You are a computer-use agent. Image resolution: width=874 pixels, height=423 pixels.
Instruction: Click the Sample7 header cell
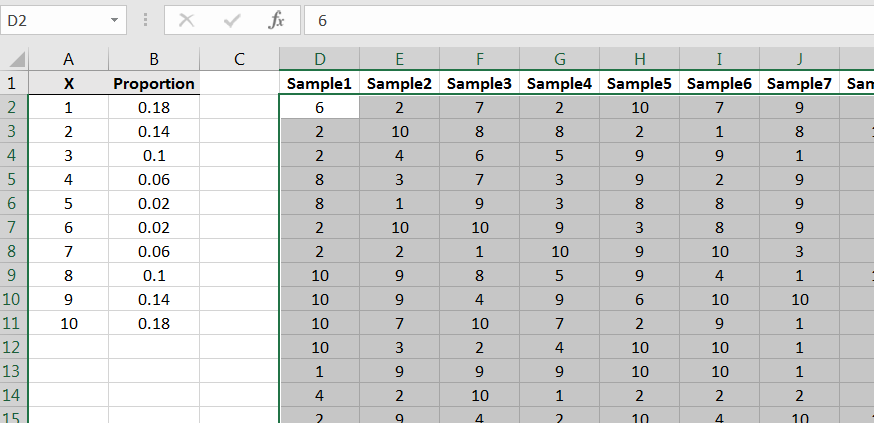(799, 84)
